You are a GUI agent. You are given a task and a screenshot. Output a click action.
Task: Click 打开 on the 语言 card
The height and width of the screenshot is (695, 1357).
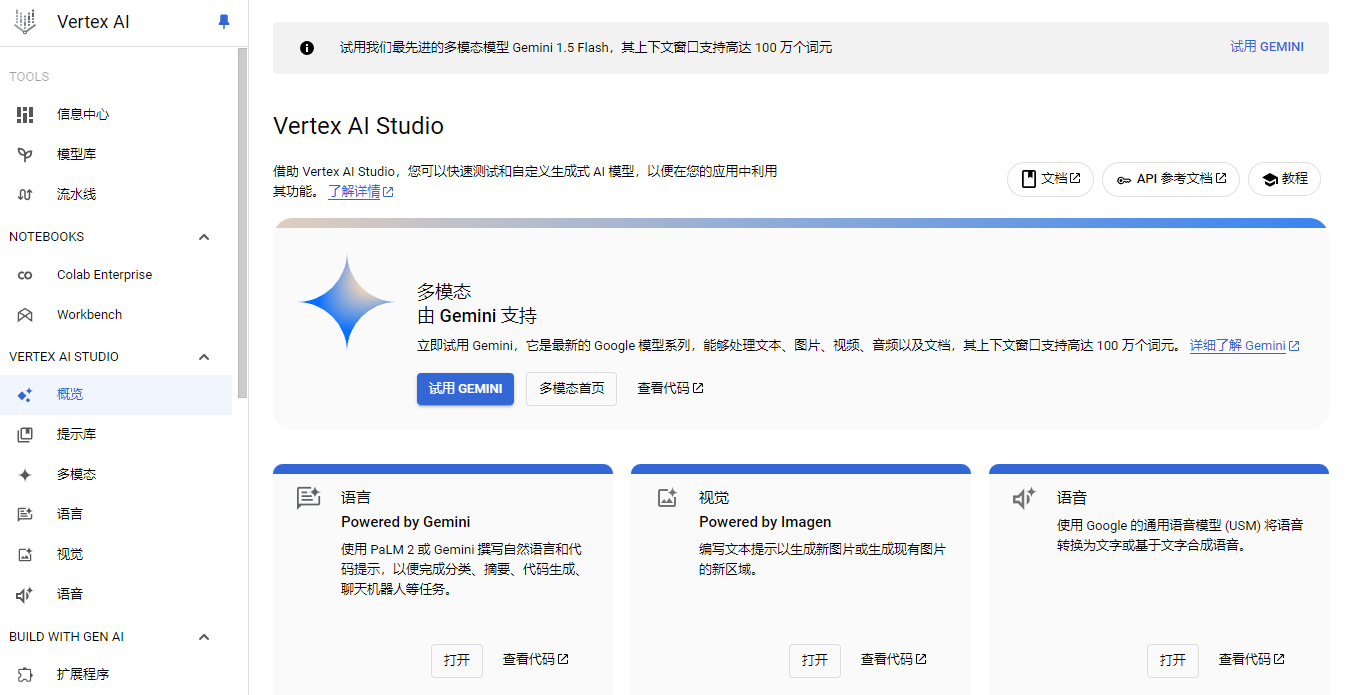point(457,660)
